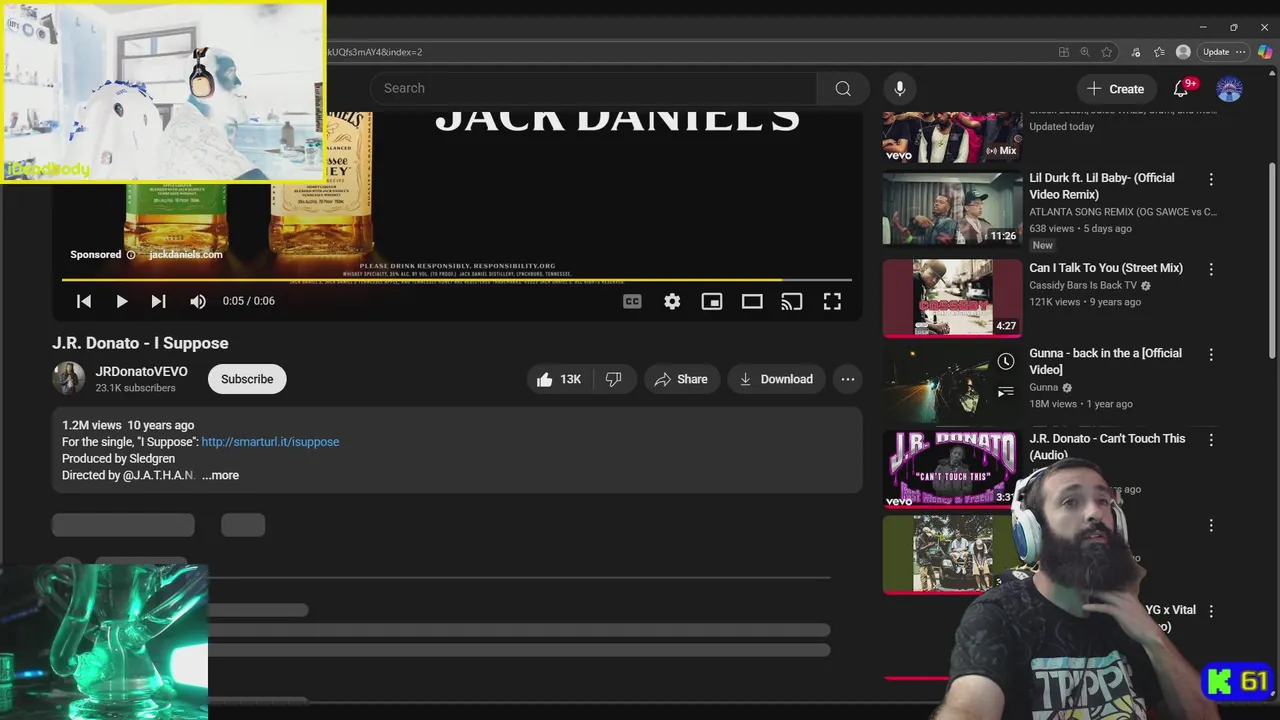1280x720 pixels.
Task: Add Gunna video to Watch later
Action: (1006, 361)
